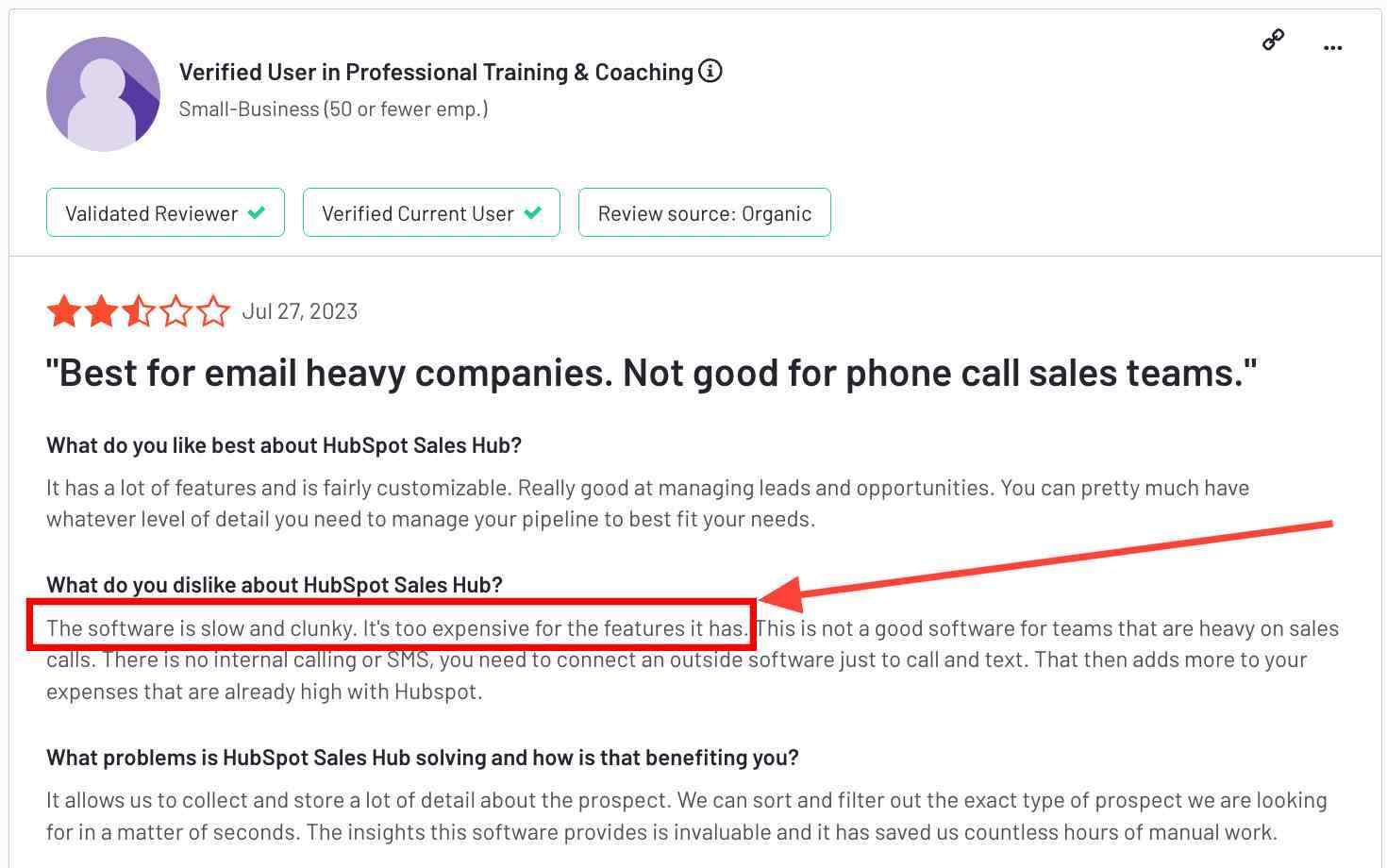Click the checkmark inside Verified Current User badge
Viewport: 1387px width, 868px height.
pos(533,213)
